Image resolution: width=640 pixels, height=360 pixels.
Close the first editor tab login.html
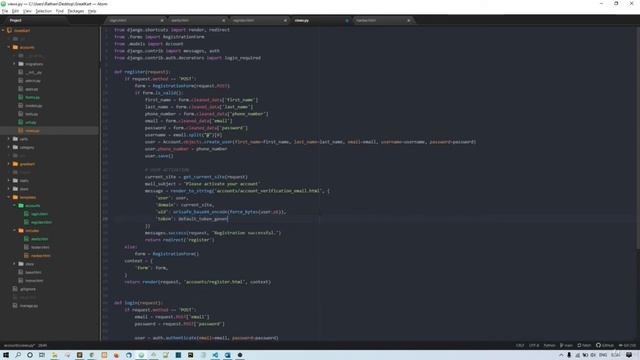pyautogui.click(x=162, y=20)
